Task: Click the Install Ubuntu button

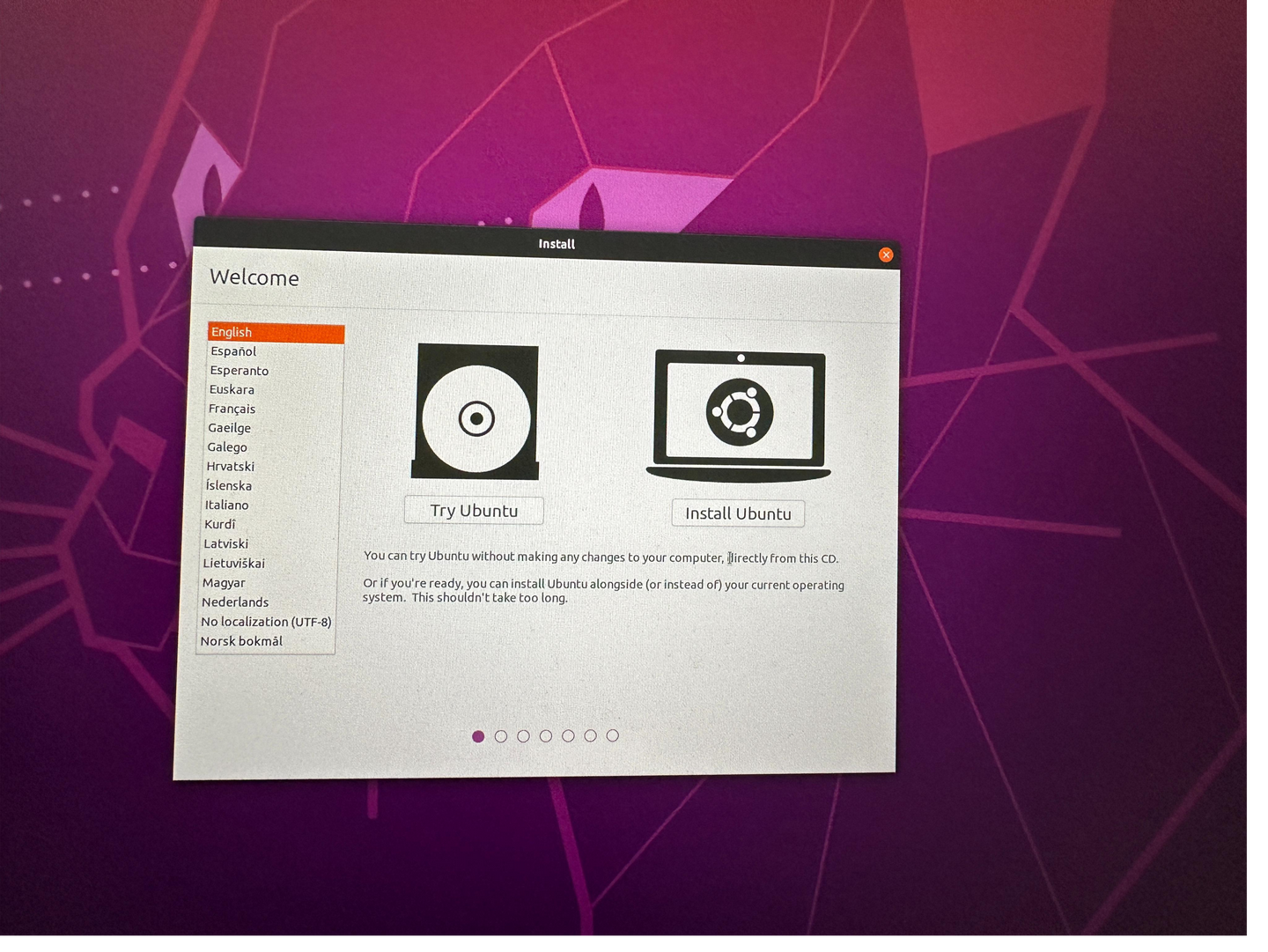Action: click(738, 513)
